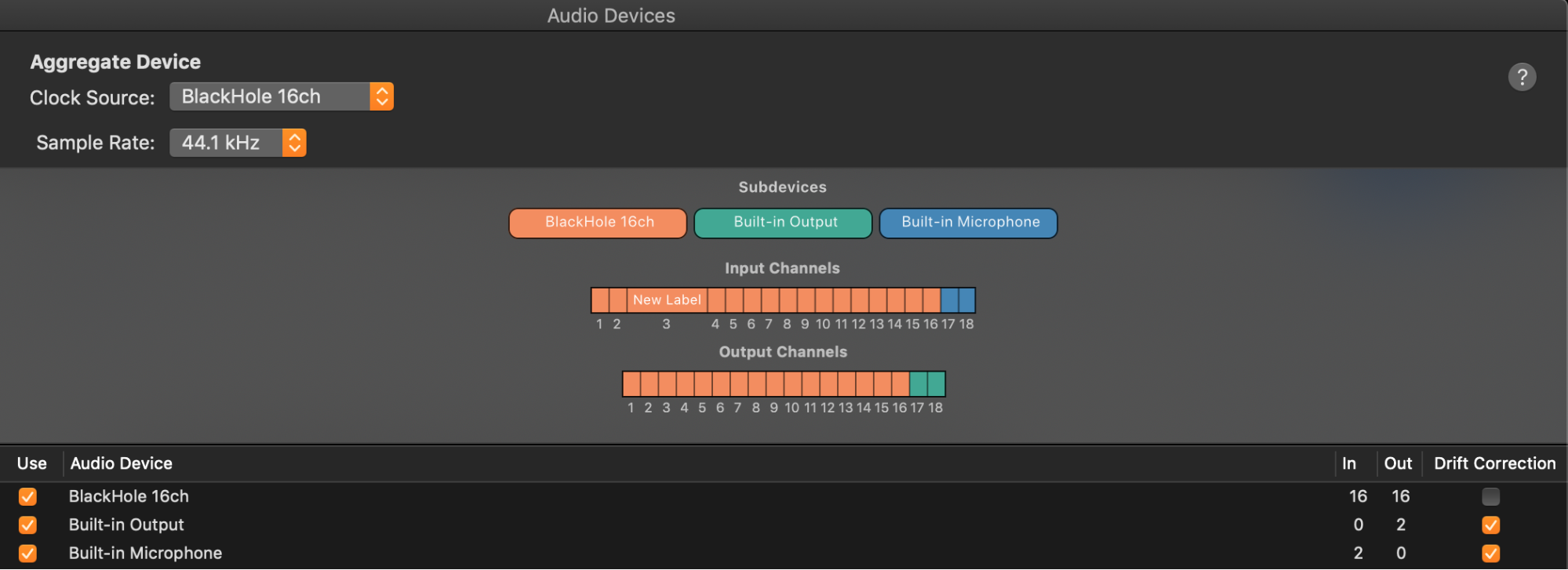
Task: Disable Drift Correction for Built-in Output
Action: 1491,525
